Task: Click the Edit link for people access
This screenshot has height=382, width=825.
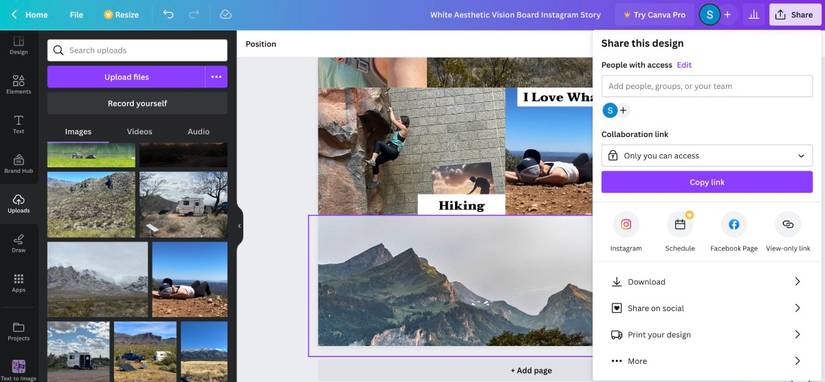Action: (684, 65)
